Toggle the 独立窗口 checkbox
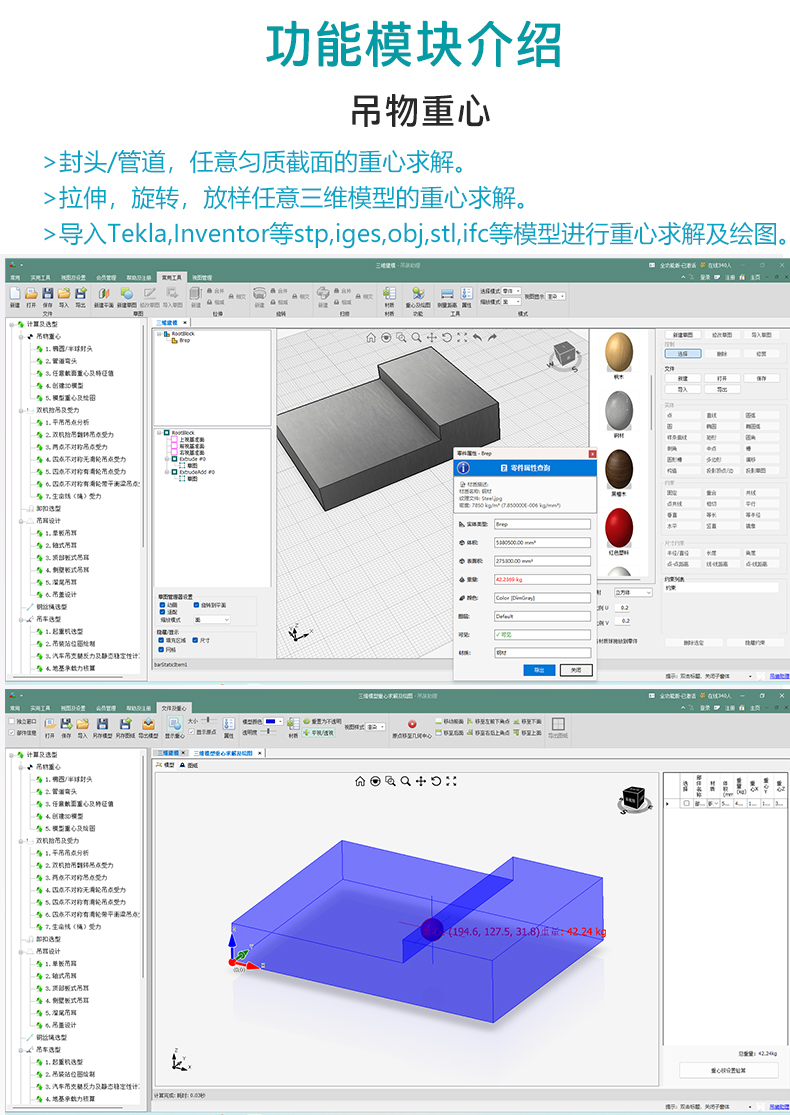 tap(12, 720)
